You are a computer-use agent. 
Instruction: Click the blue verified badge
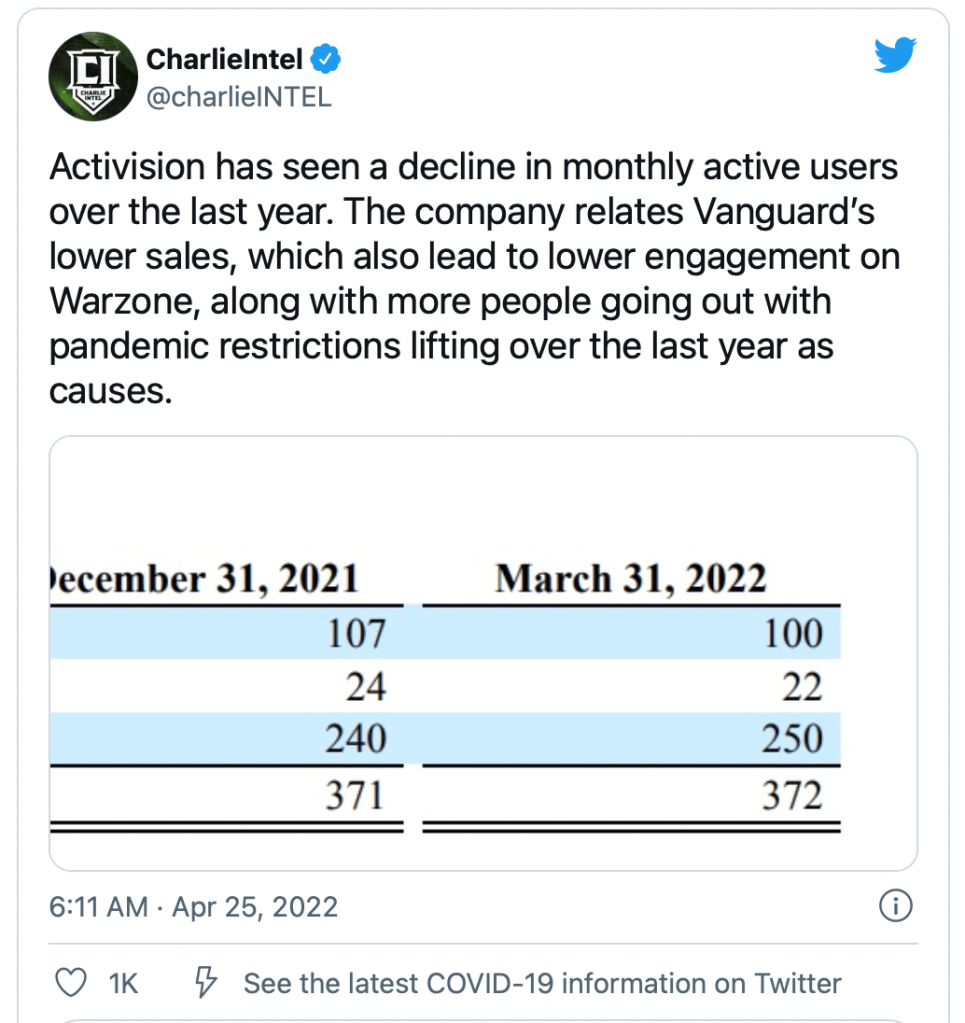327,60
